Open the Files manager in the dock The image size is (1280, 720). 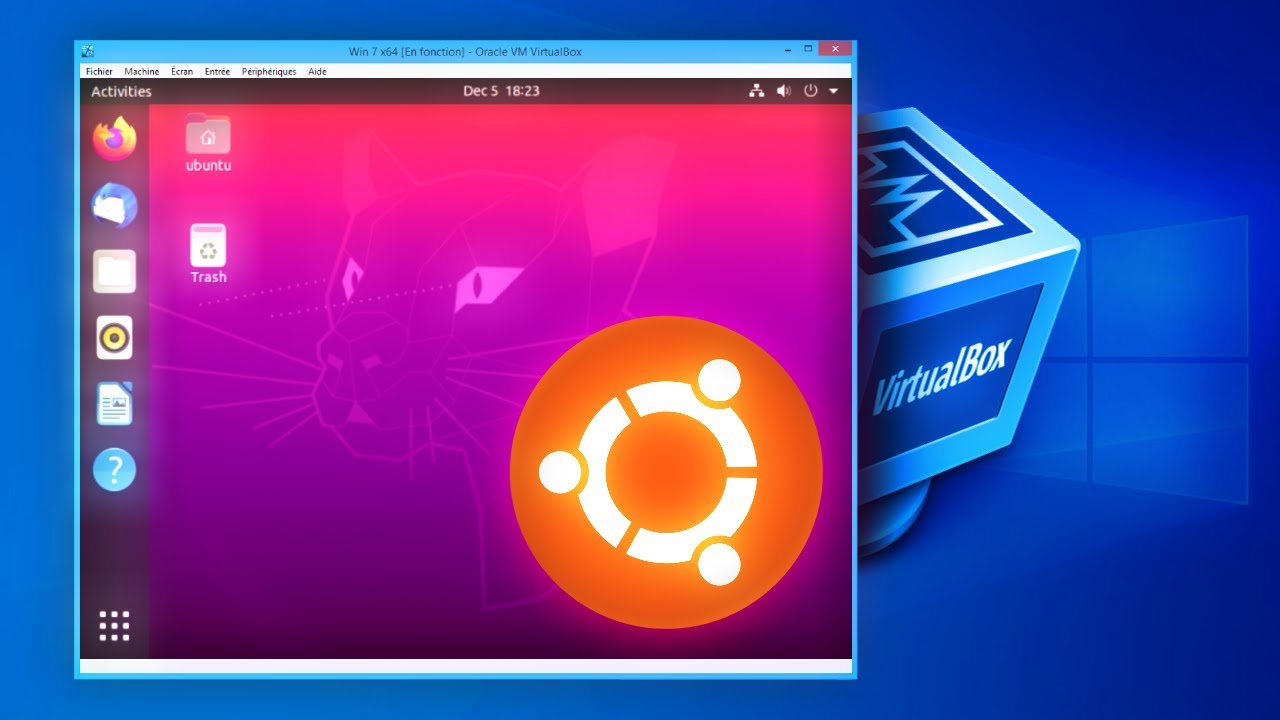114,271
